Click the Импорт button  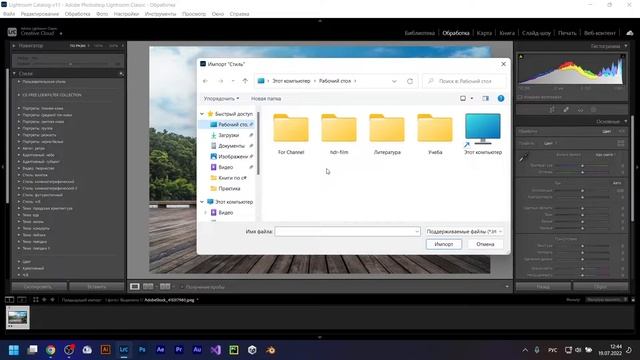click(x=444, y=244)
